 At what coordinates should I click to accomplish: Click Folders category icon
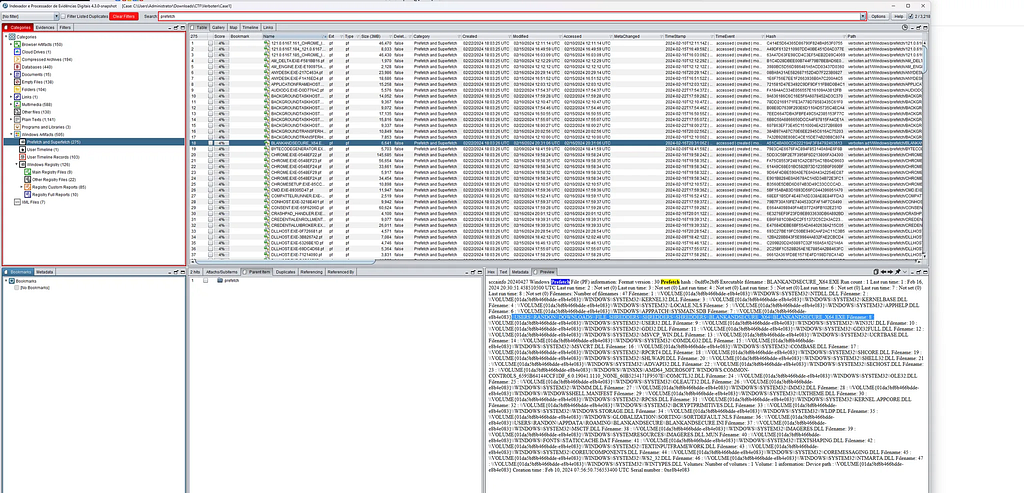tap(16, 89)
